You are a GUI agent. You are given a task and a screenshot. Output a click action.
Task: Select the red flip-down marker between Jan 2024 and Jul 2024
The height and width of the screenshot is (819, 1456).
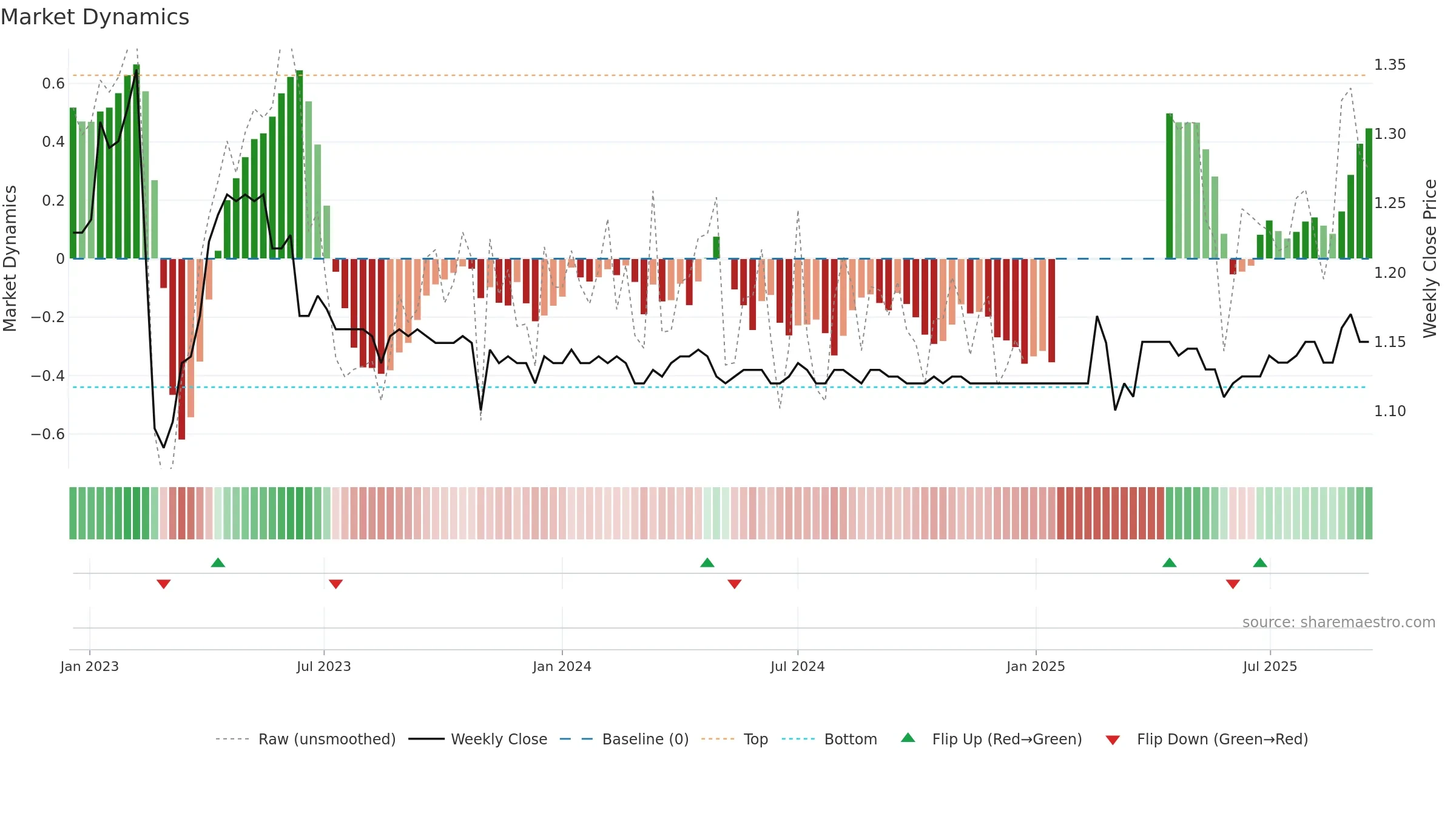734,584
